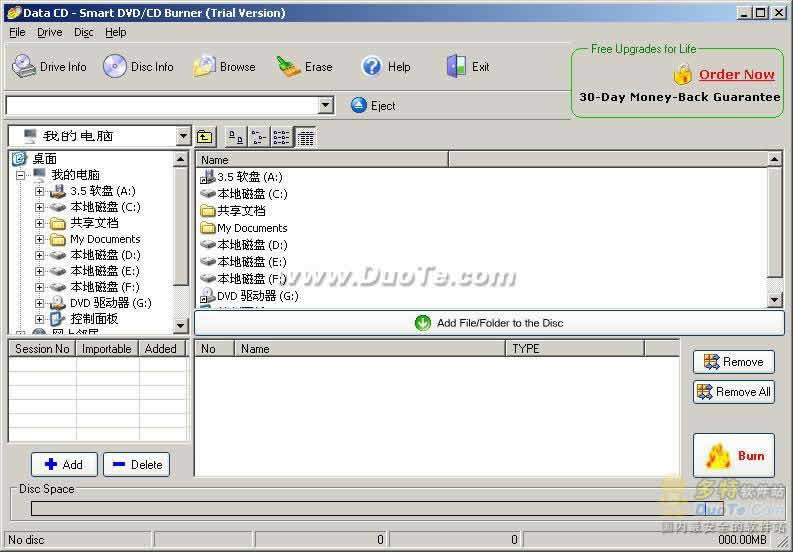Open the Disc menu
Image resolution: width=793 pixels, height=552 pixels.
point(83,32)
